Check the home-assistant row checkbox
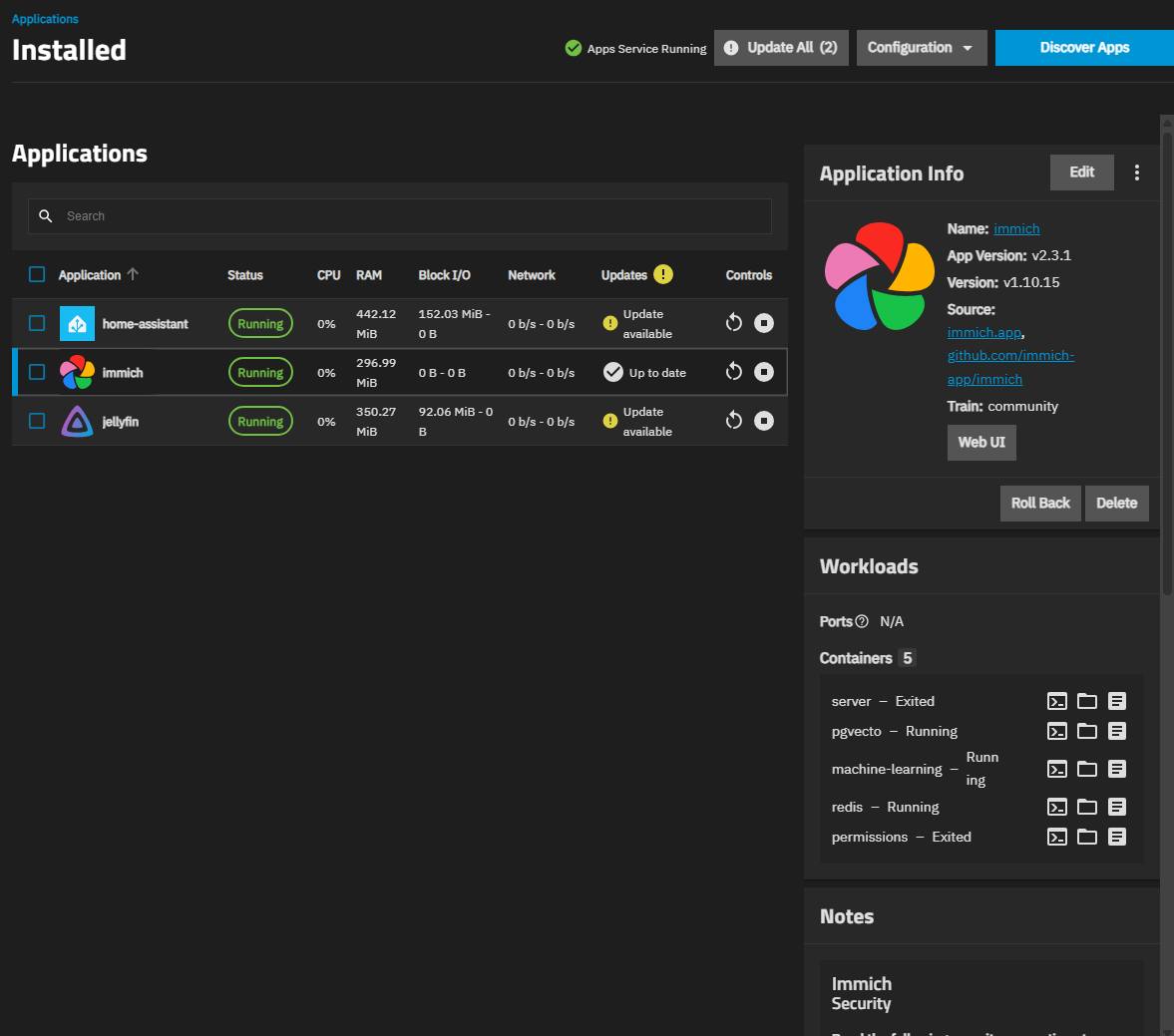 37,323
